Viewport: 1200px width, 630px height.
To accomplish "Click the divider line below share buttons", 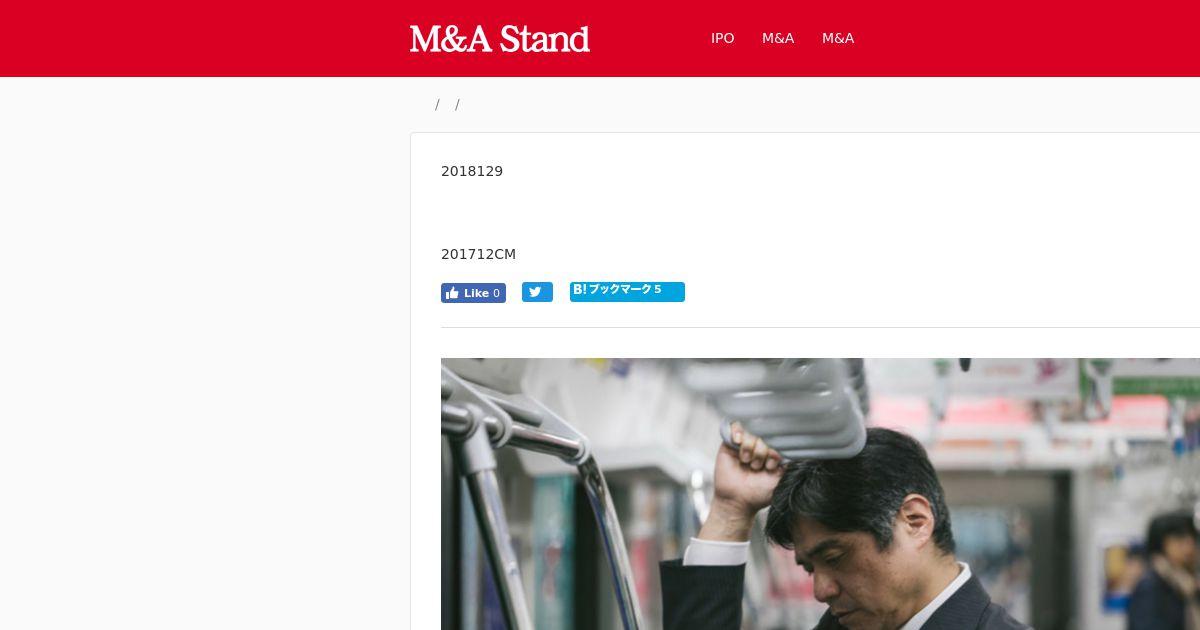I will (820, 327).
